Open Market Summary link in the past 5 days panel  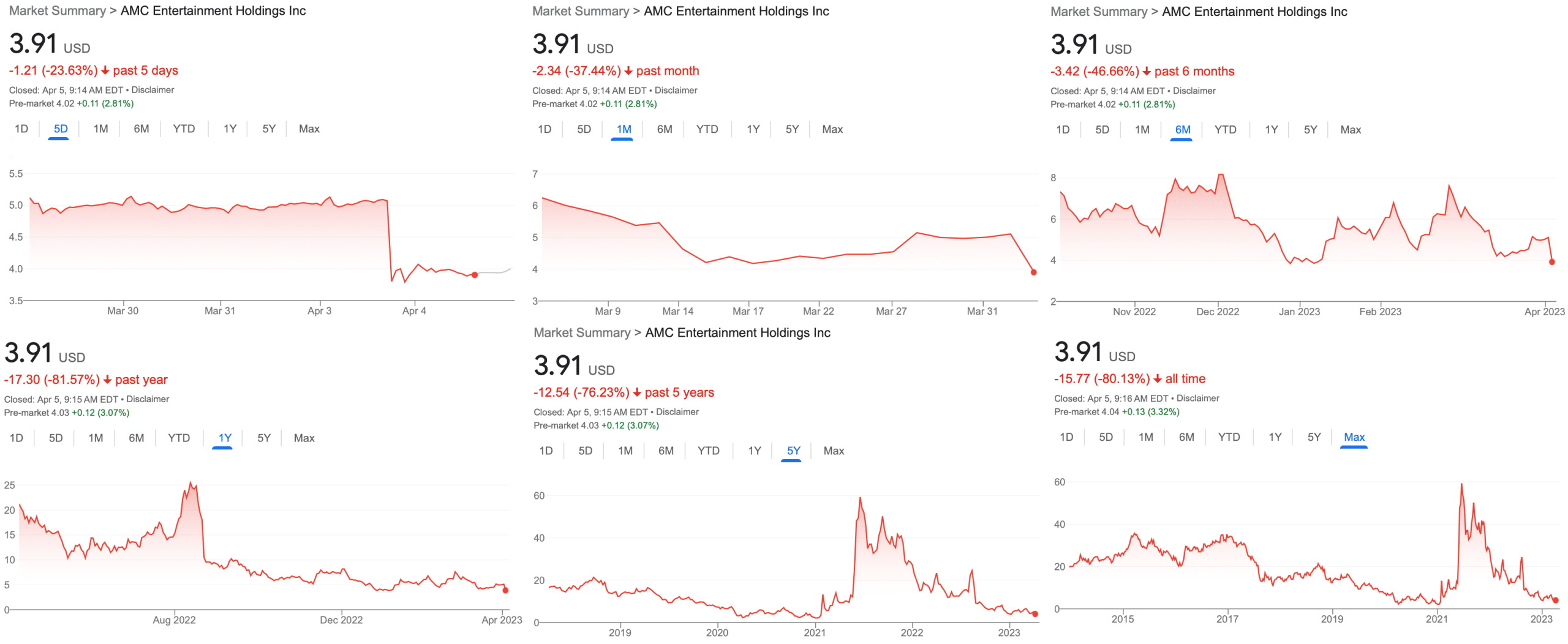pos(58,11)
